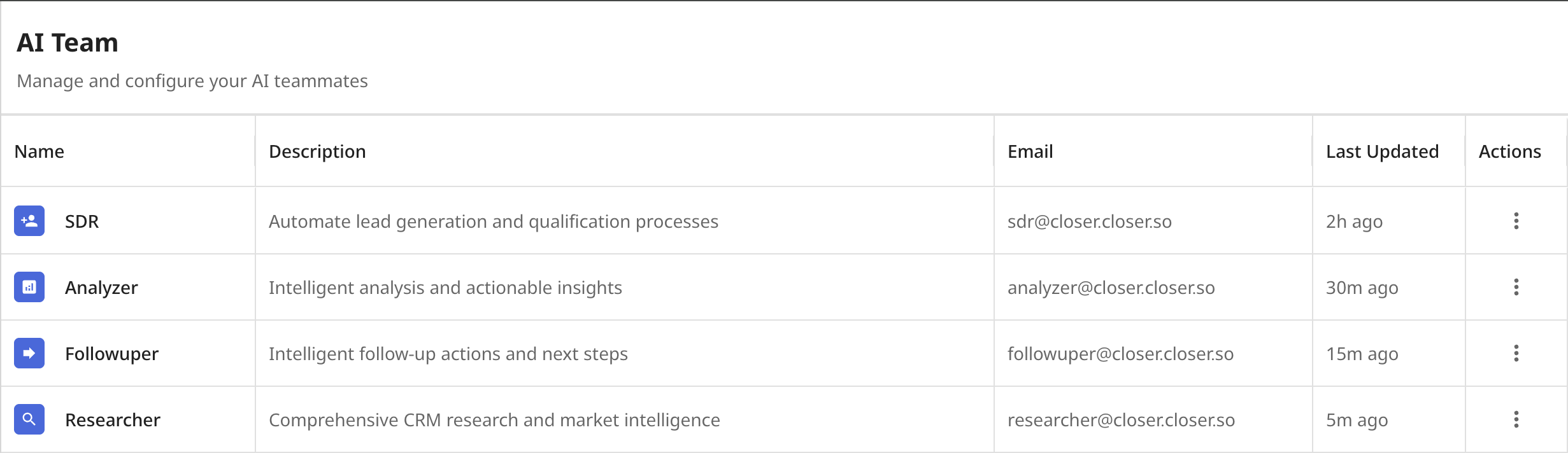The image size is (1568, 453).
Task: Sort by the Last Updated column header
Action: [1382, 151]
